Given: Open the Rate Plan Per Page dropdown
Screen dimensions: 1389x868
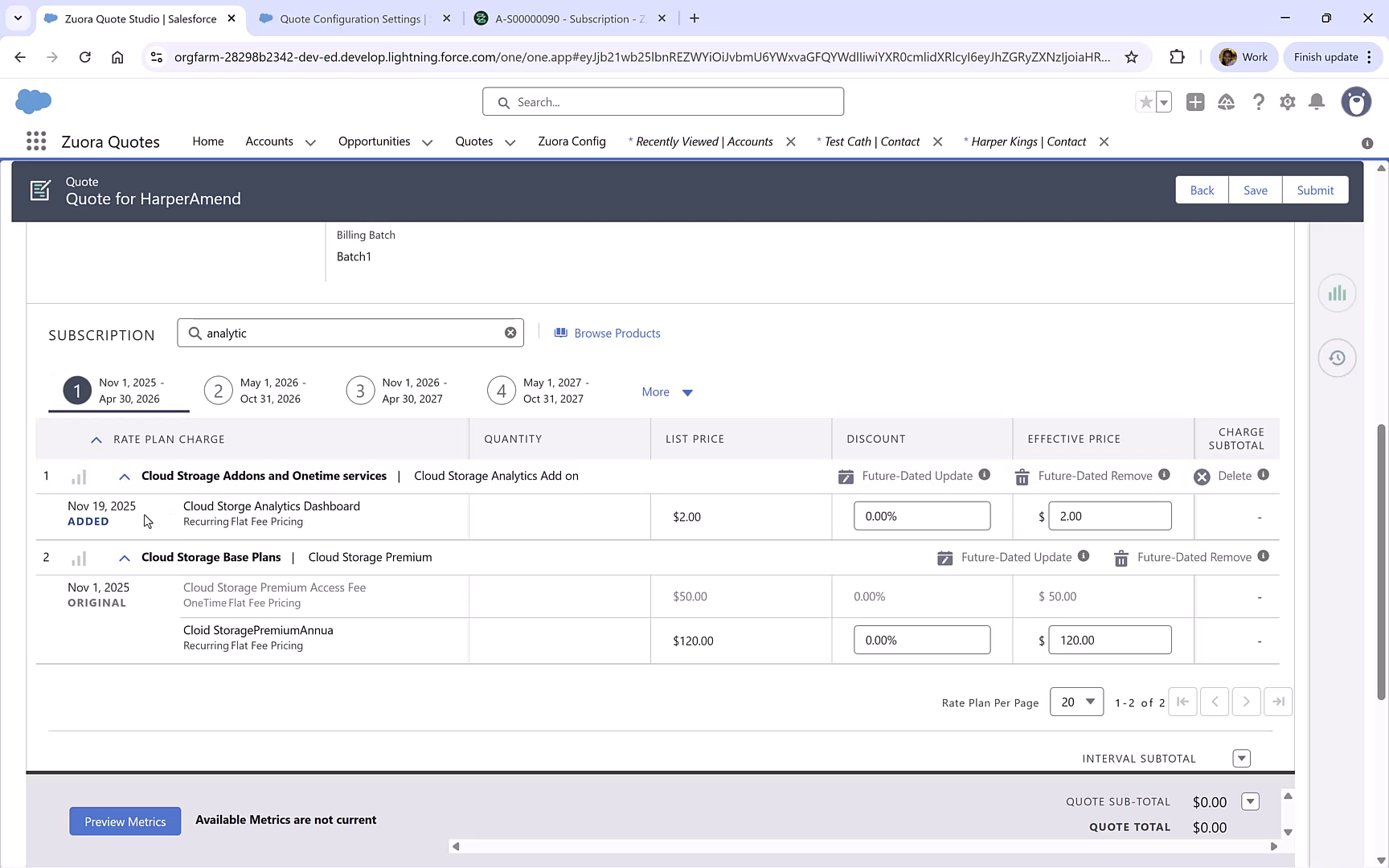Looking at the screenshot, I should click(x=1076, y=701).
